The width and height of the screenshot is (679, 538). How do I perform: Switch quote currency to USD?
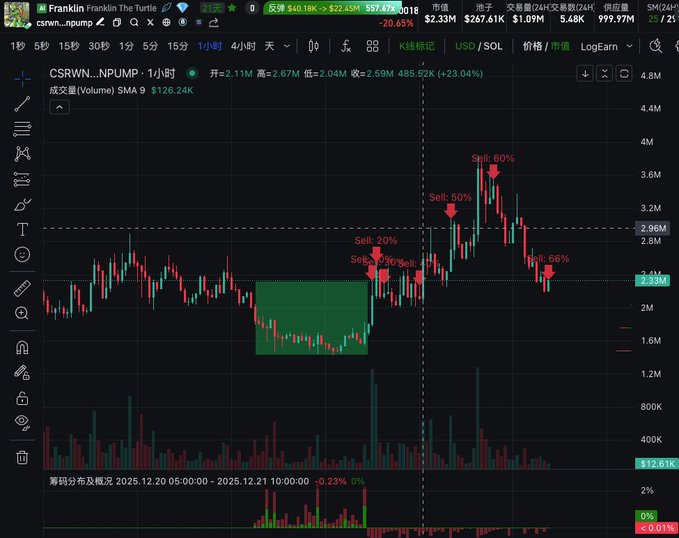click(x=465, y=46)
